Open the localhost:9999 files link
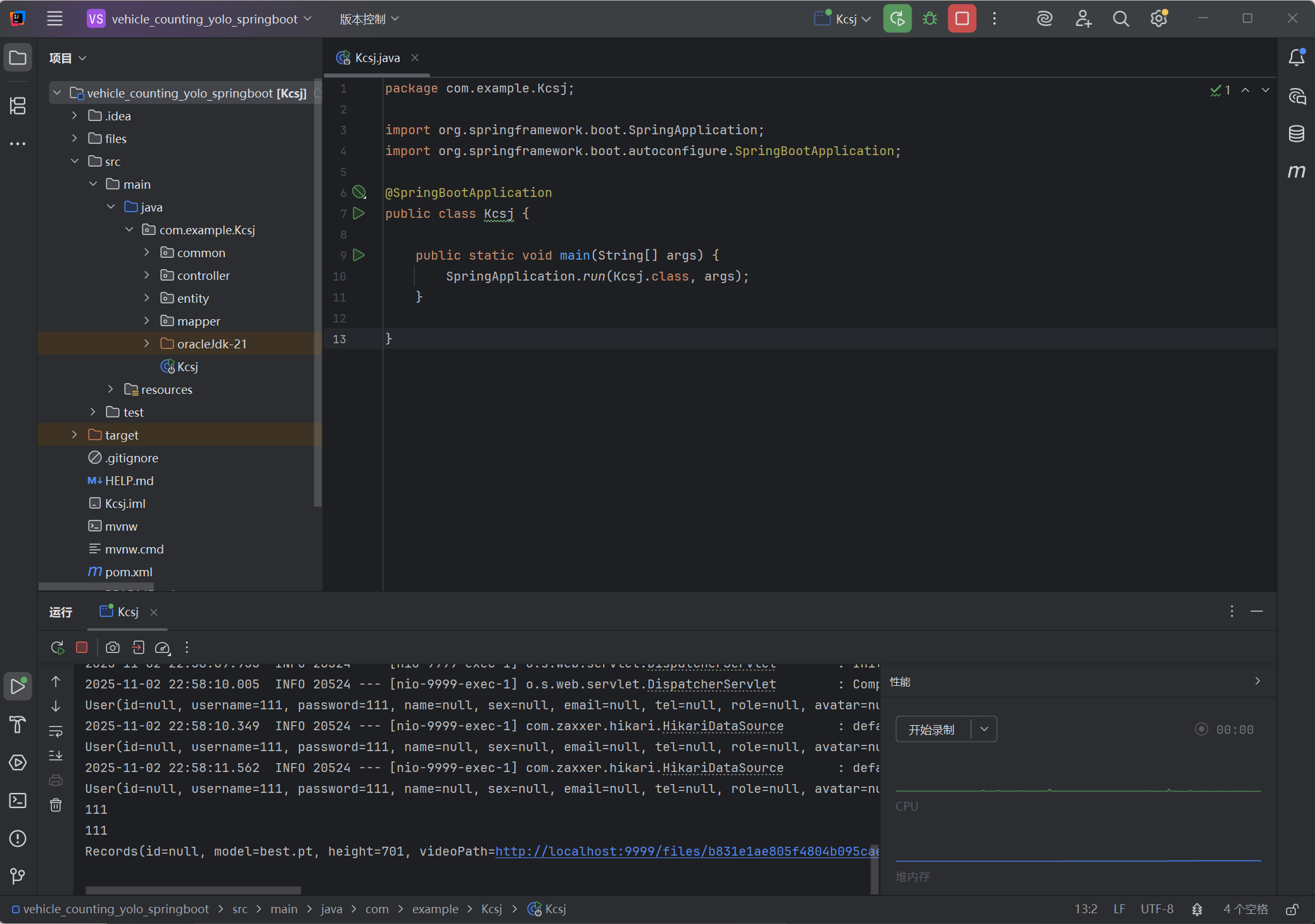 pyautogui.click(x=687, y=852)
